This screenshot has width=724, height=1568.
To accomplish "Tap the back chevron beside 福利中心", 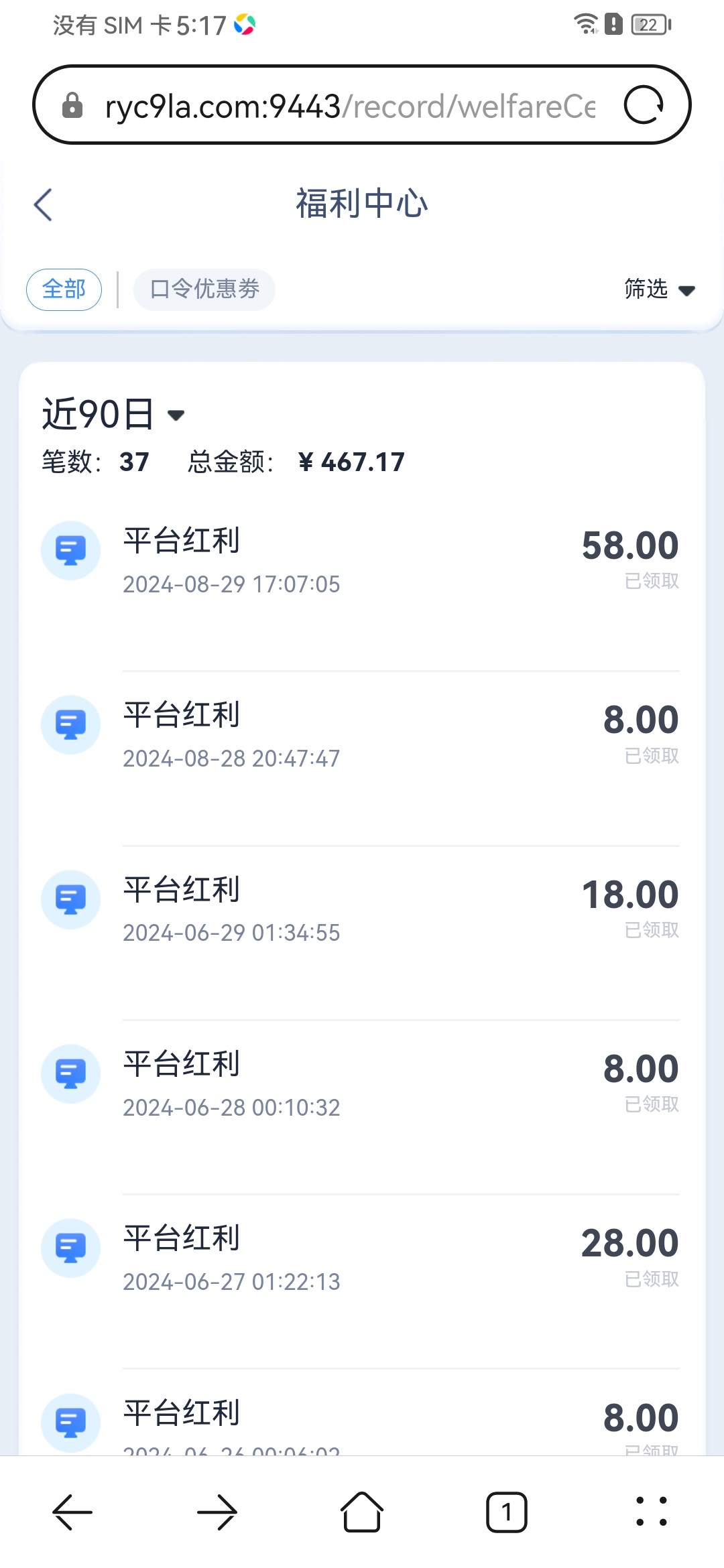I will point(44,204).
